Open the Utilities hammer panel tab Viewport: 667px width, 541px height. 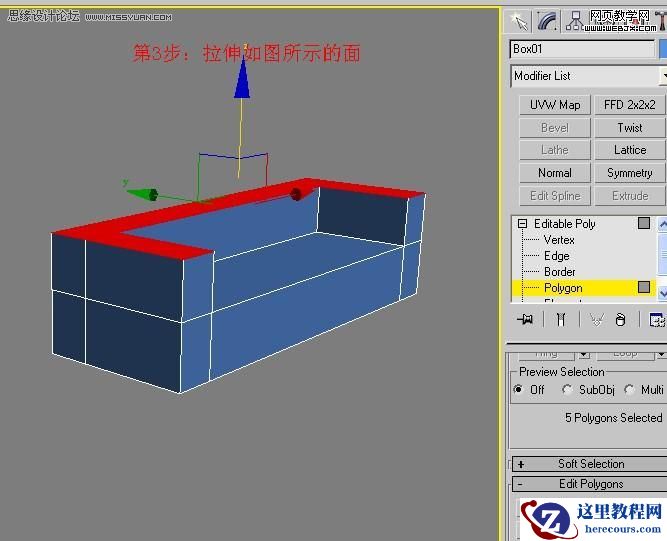click(661, 21)
